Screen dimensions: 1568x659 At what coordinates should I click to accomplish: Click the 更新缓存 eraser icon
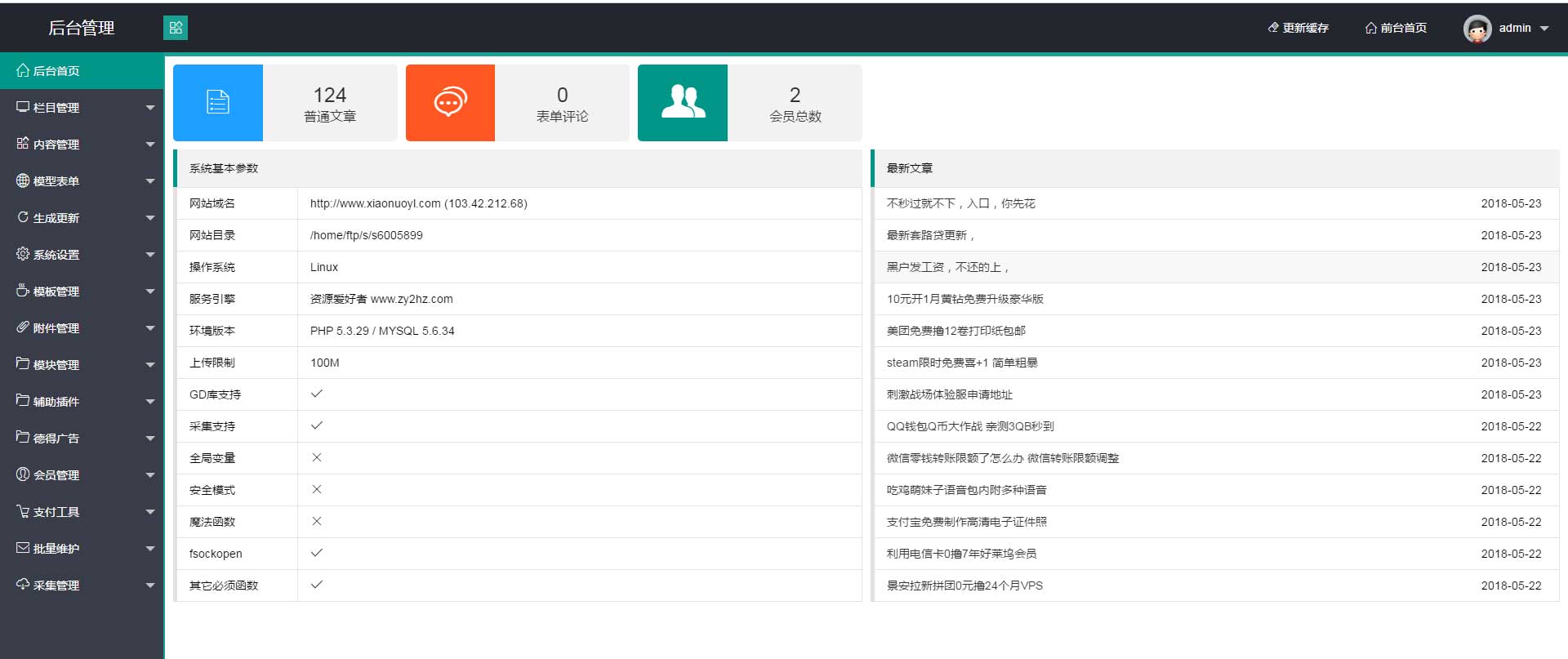(1273, 28)
